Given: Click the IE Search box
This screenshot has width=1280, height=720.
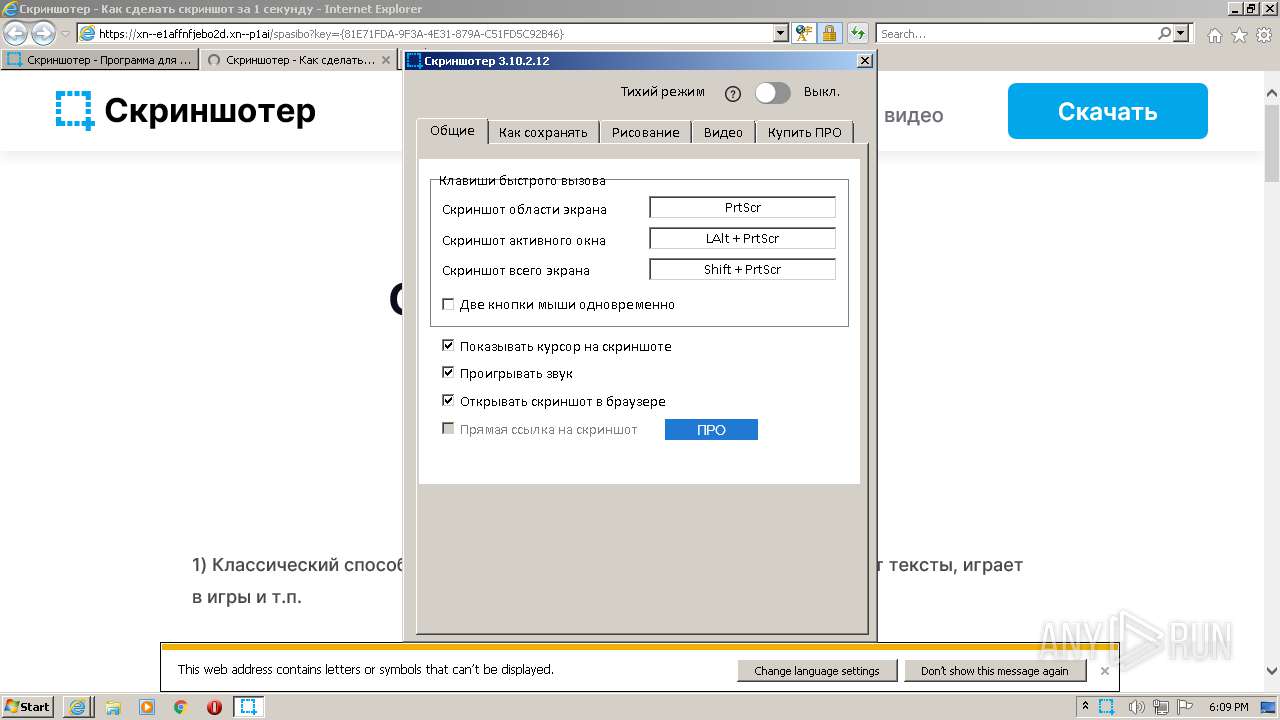Looking at the screenshot, I should click(x=1016, y=33).
